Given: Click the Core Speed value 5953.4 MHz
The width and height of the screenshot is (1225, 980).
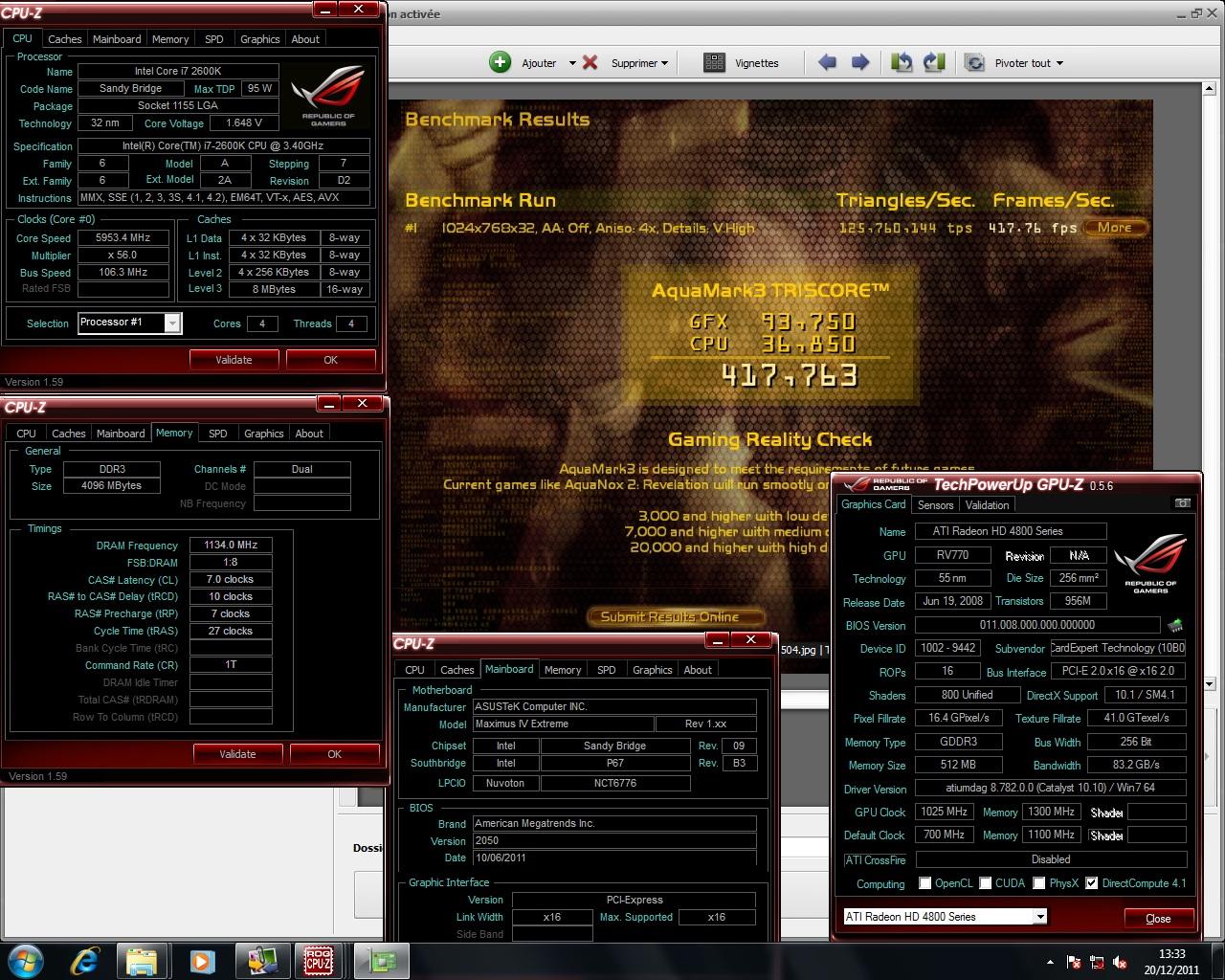Looking at the screenshot, I should click(x=122, y=237).
